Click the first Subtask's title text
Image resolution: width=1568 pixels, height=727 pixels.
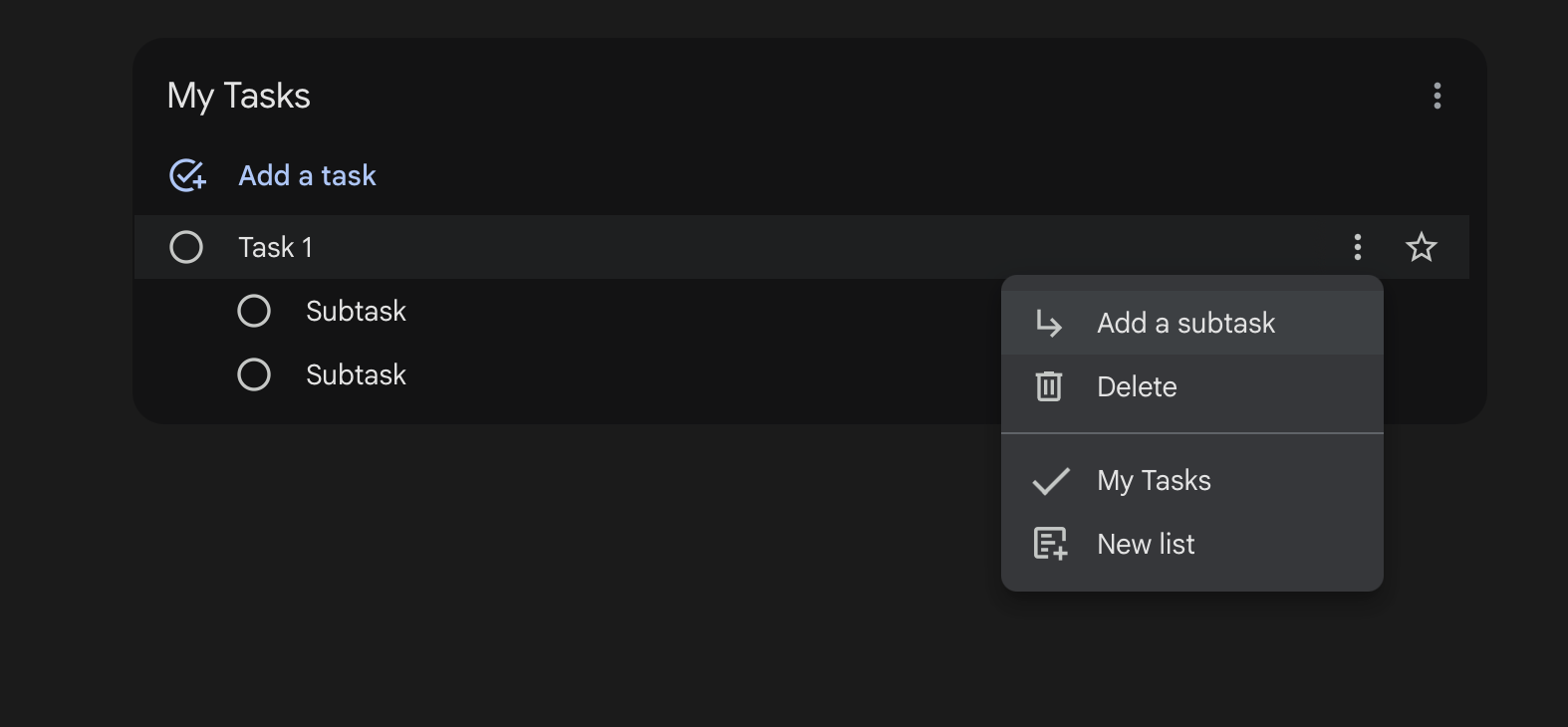click(356, 311)
